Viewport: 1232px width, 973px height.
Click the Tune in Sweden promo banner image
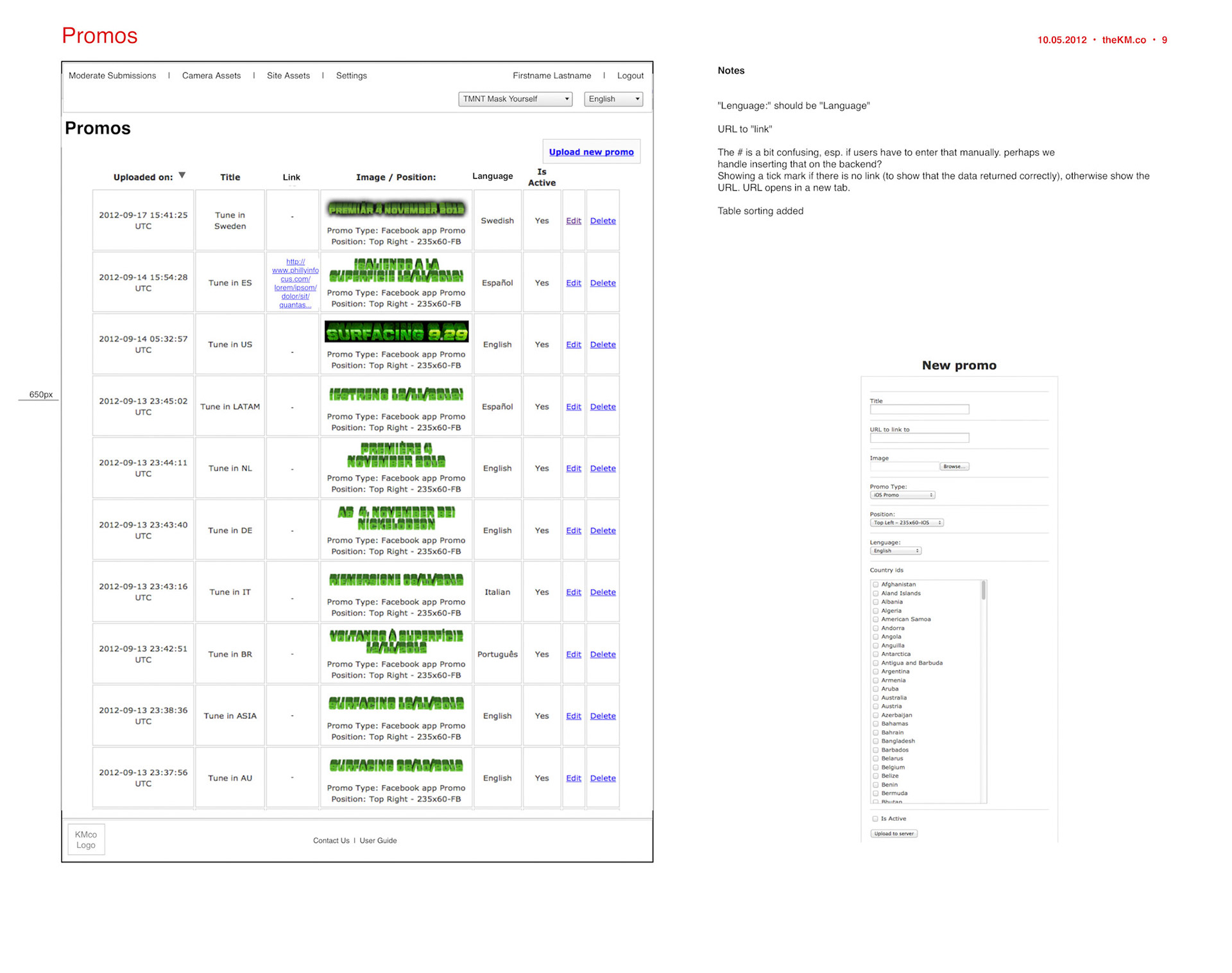(396, 209)
